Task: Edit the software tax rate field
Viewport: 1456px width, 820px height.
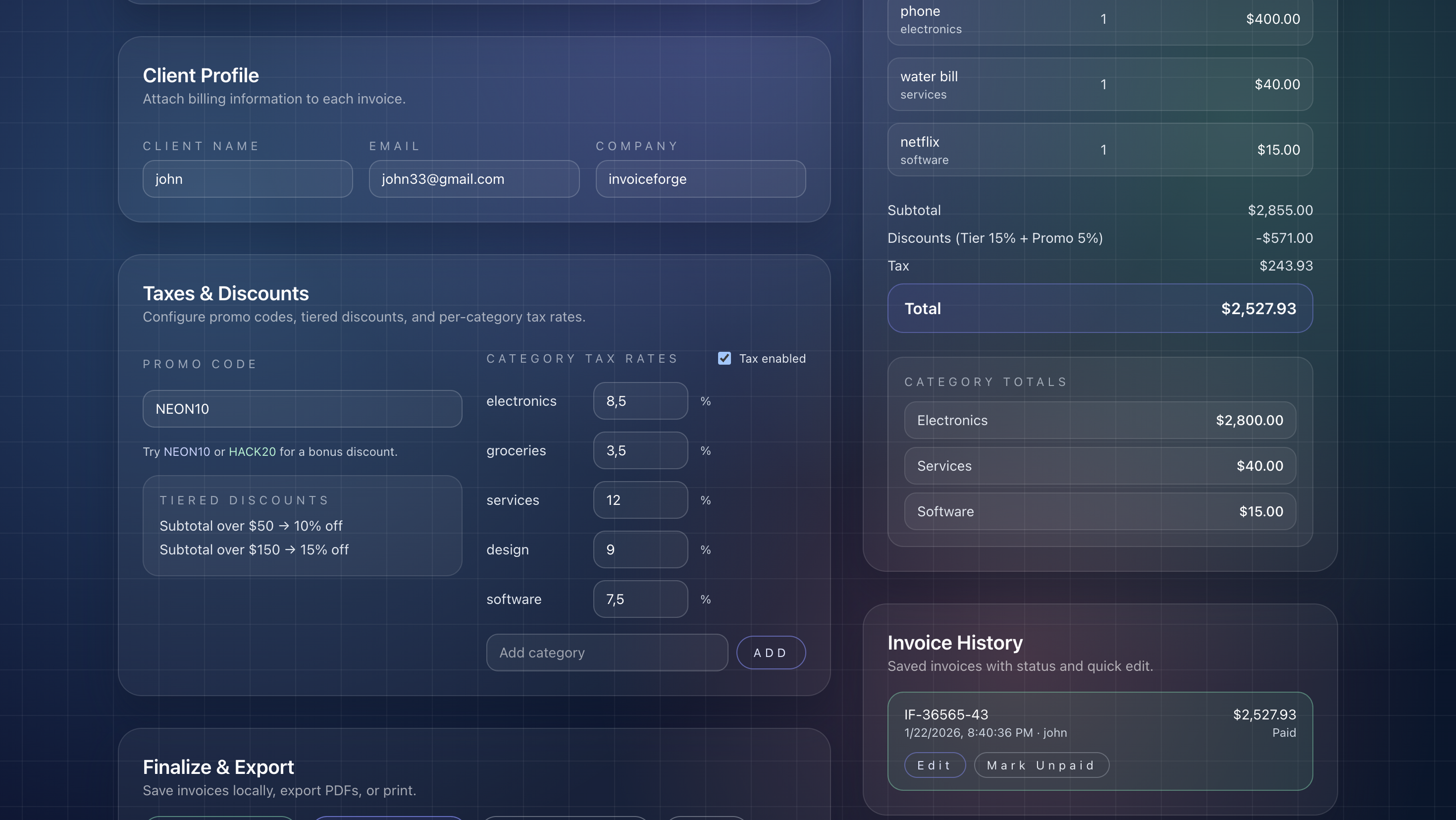Action: (640, 600)
